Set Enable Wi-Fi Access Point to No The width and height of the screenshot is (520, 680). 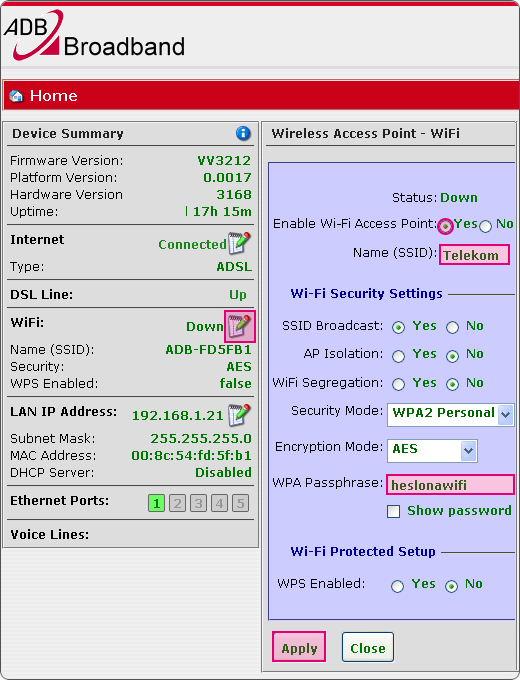point(485,226)
